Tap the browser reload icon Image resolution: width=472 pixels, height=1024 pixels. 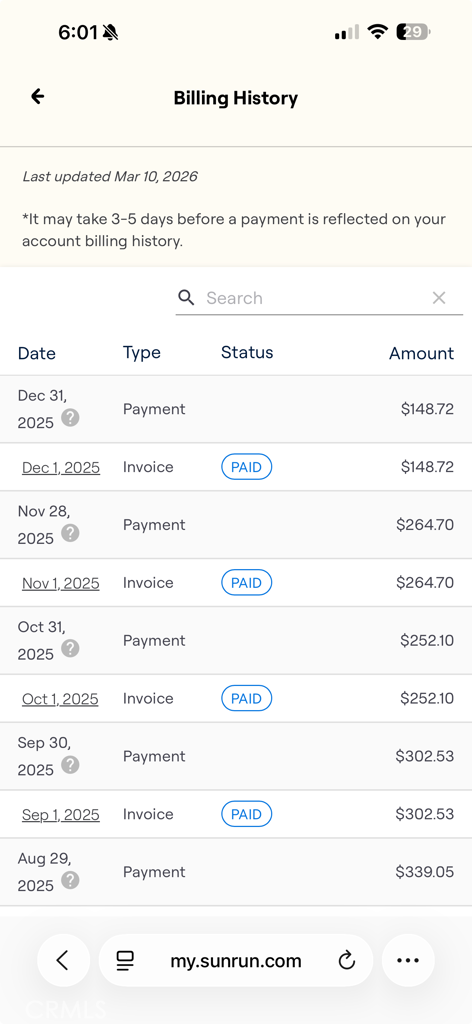tap(347, 961)
